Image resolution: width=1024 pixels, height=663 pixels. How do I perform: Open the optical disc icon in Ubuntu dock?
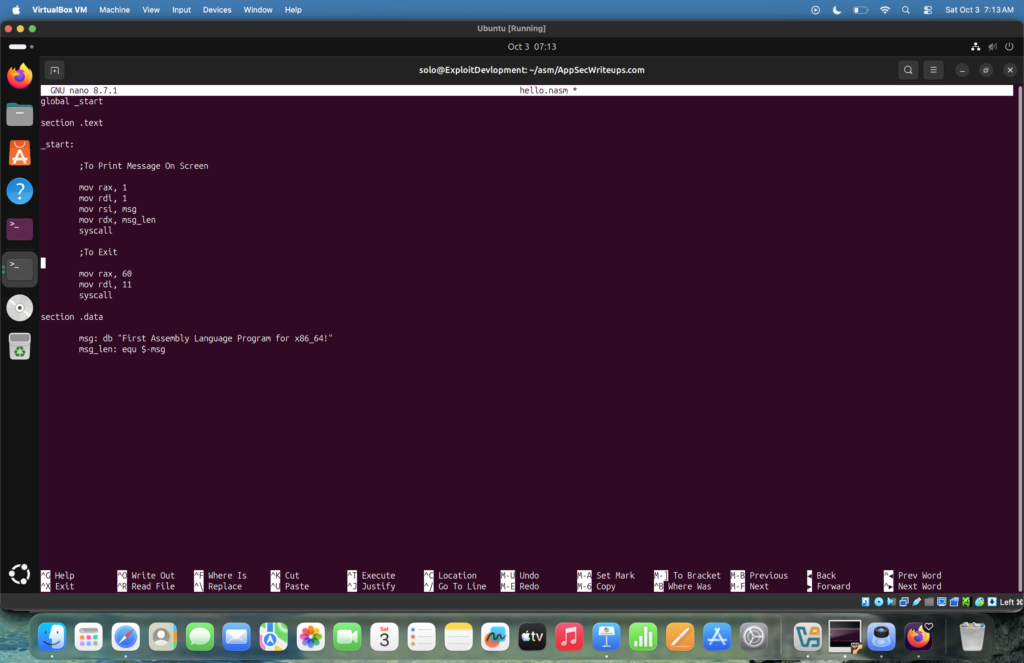tap(20, 308)
